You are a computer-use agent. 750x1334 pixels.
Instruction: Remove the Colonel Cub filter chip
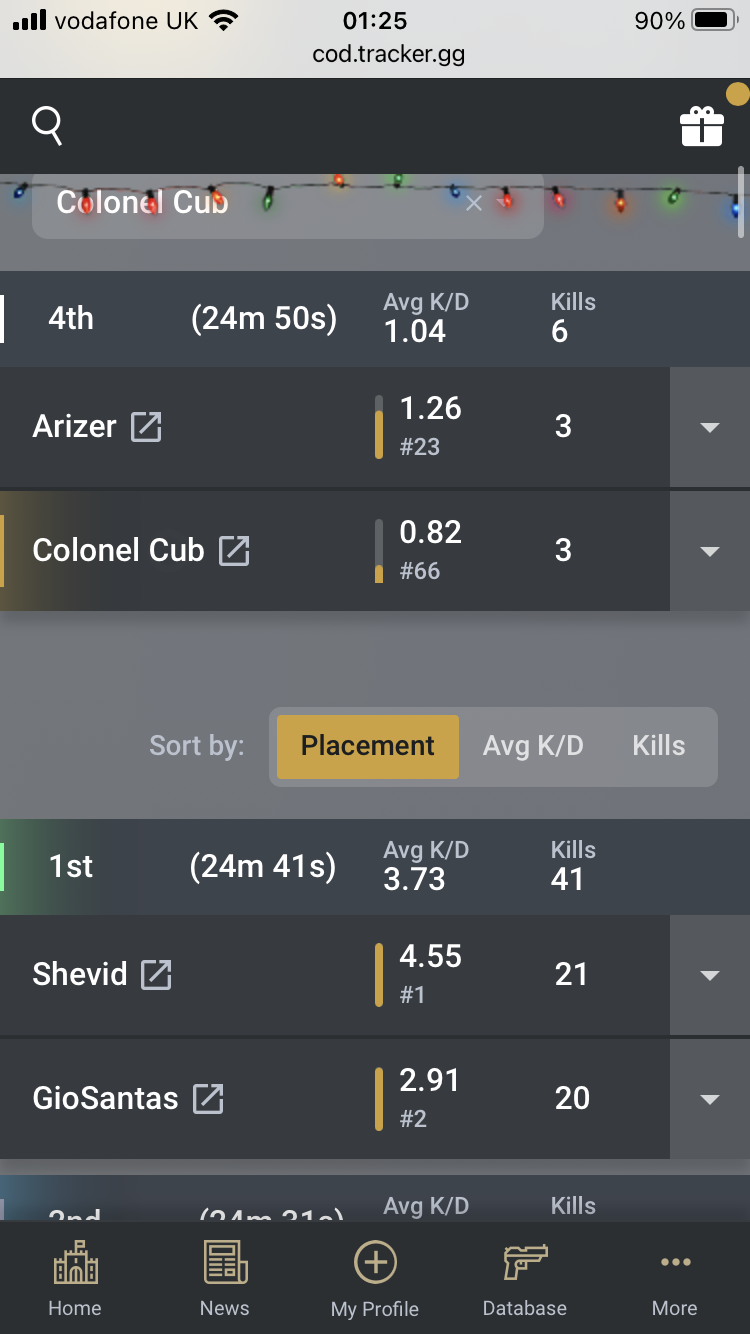click(x=474, y=203)
